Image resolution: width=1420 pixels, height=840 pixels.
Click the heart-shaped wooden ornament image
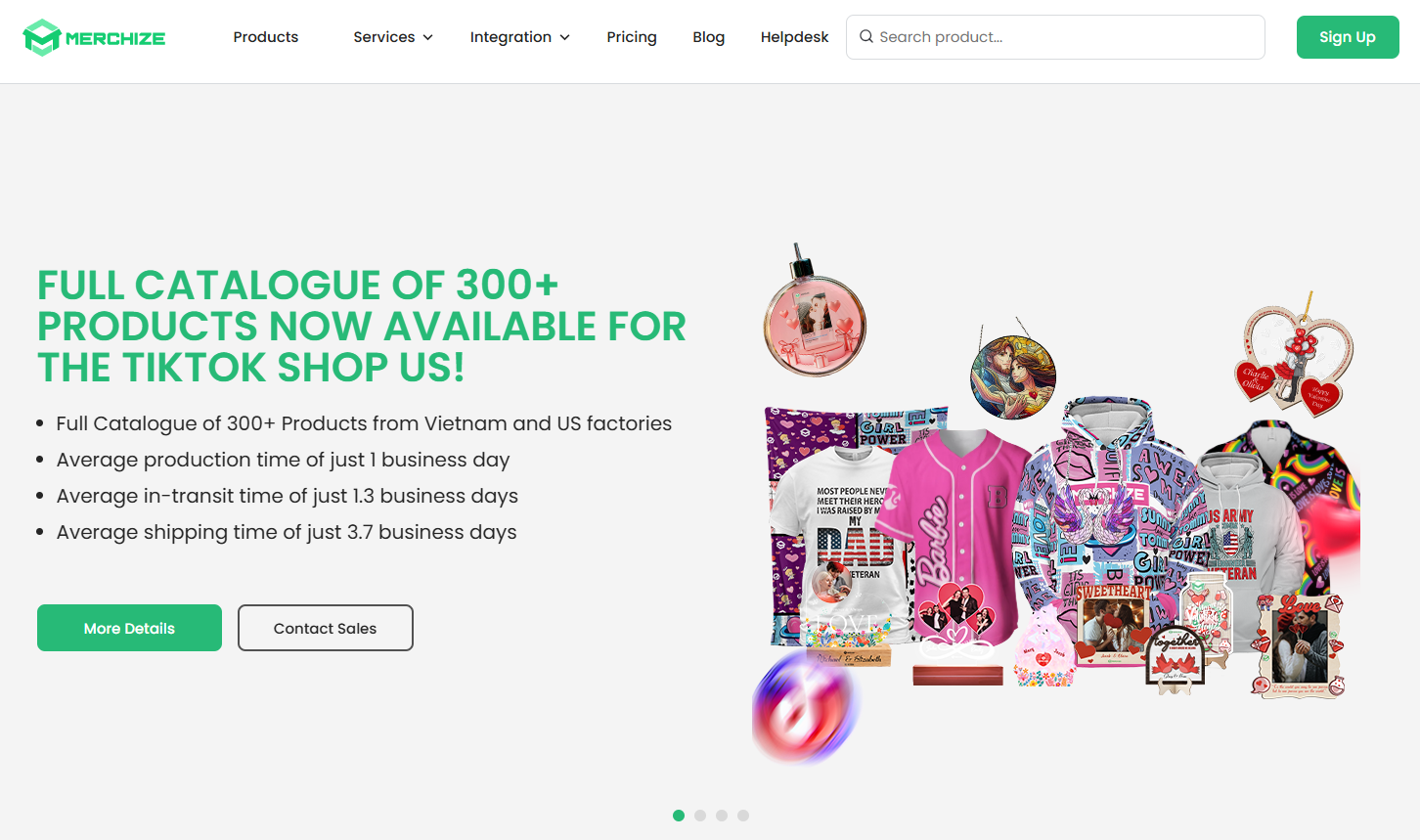(1297, 358)
